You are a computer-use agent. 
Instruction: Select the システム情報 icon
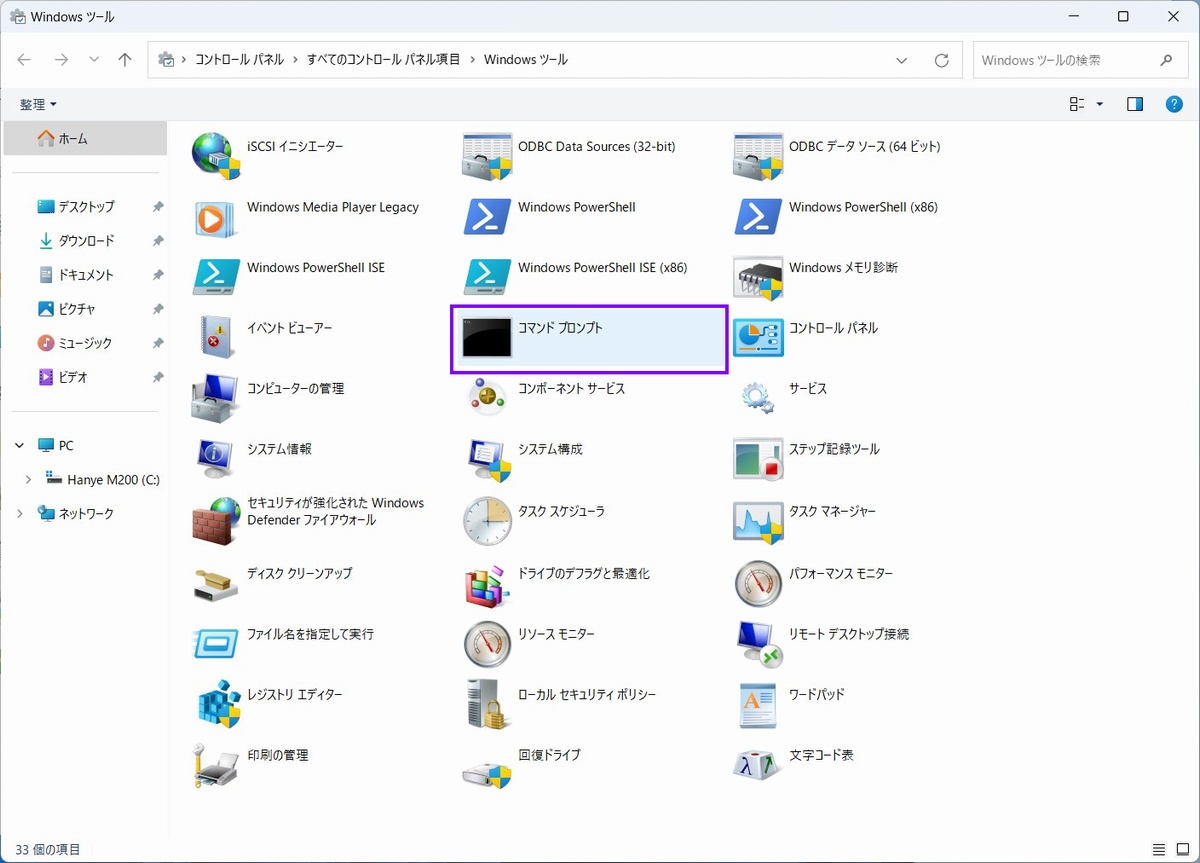click(216, 459)
